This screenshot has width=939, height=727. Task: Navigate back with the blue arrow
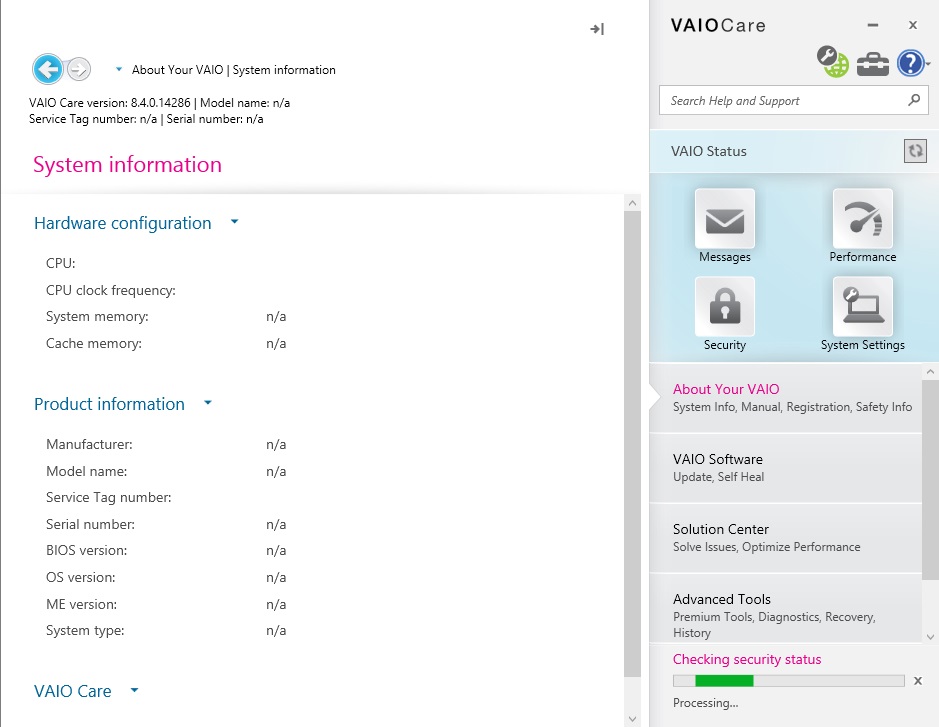click(48, 69)
